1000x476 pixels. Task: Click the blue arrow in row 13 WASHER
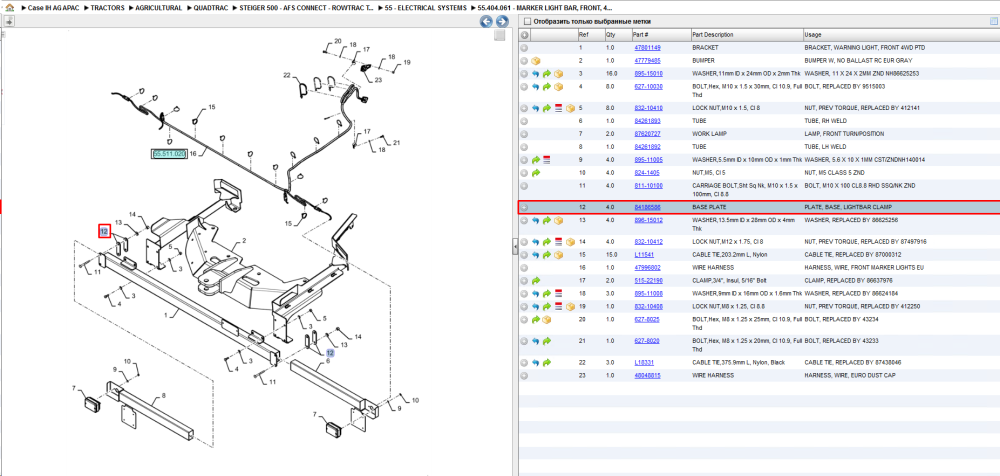coord(536,220)
